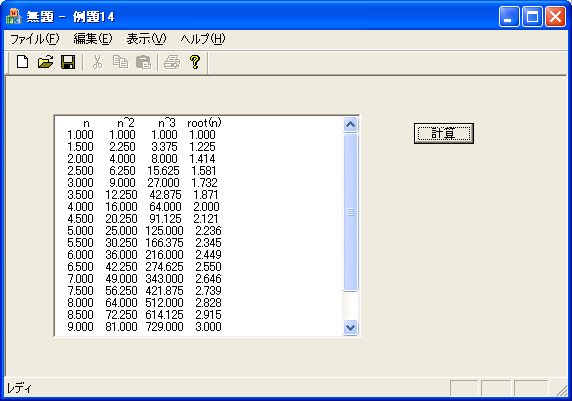Open the ファイル(F) menu
This screenshot has width=572, height=401.
(34, 39)
